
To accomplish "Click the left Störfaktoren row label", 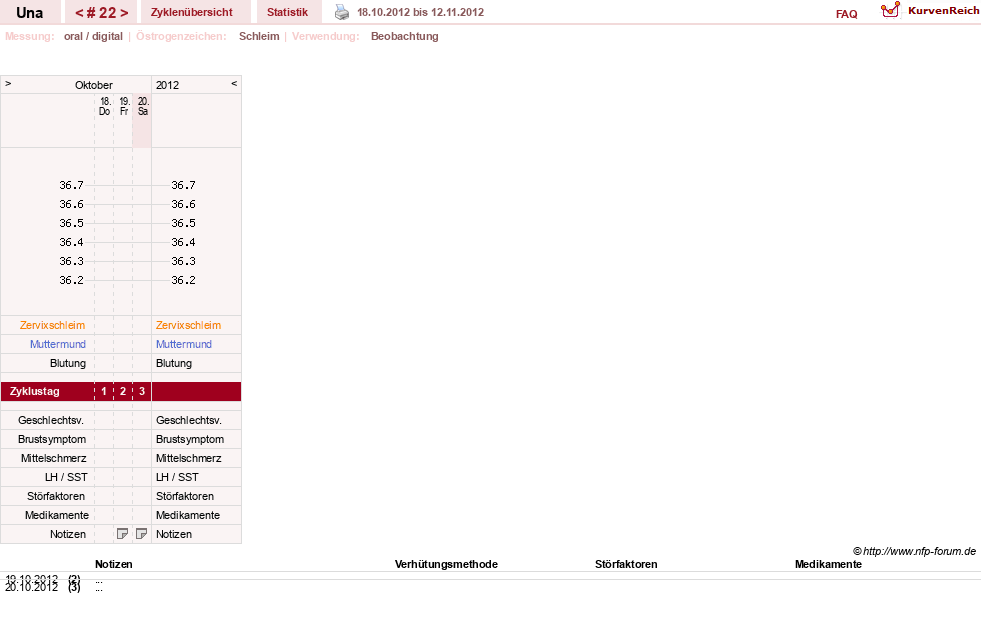I will click(x=56, y=496).
